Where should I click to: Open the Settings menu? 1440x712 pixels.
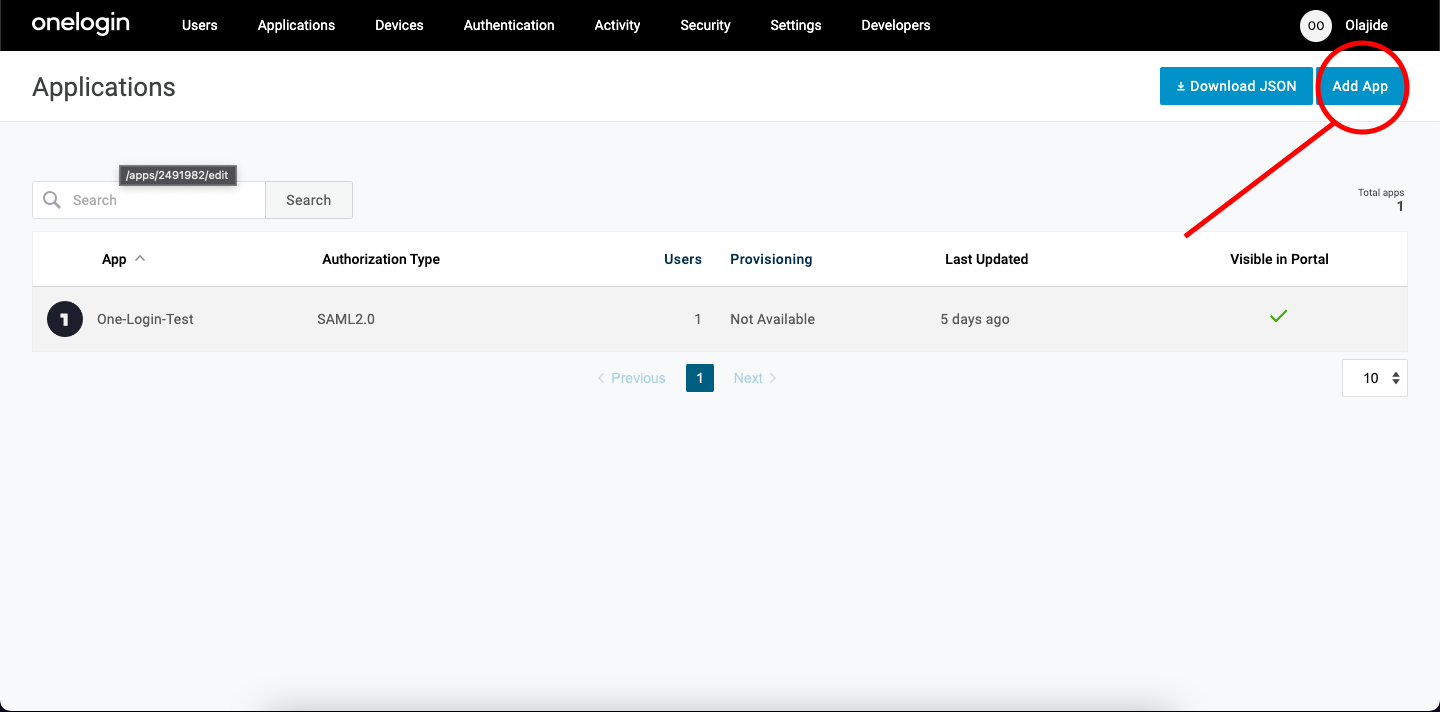pos(796,25)
